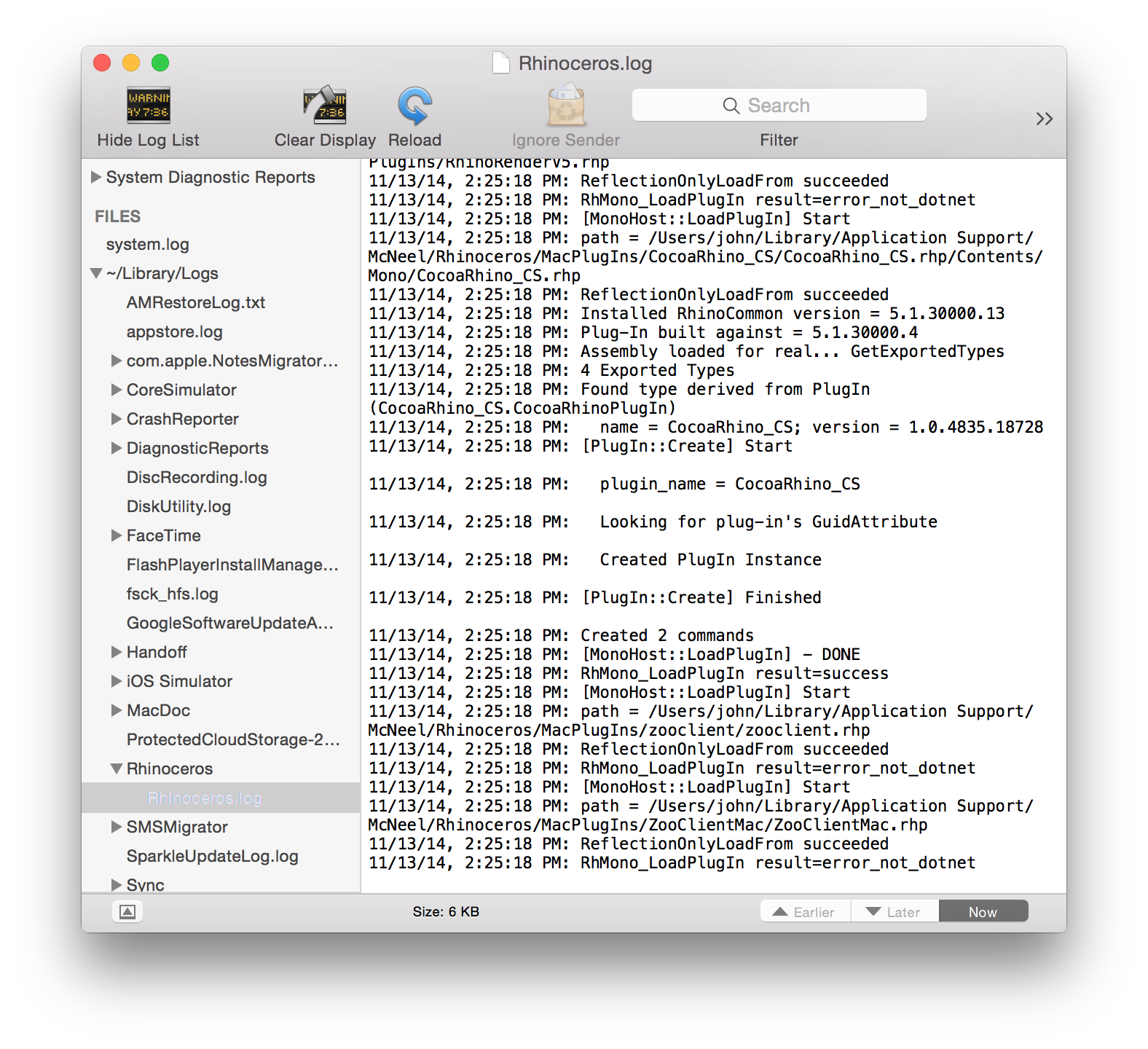1148x1049 pixels.
Task: Expand the iOS Simulator folder
Action: pos(117,681)
